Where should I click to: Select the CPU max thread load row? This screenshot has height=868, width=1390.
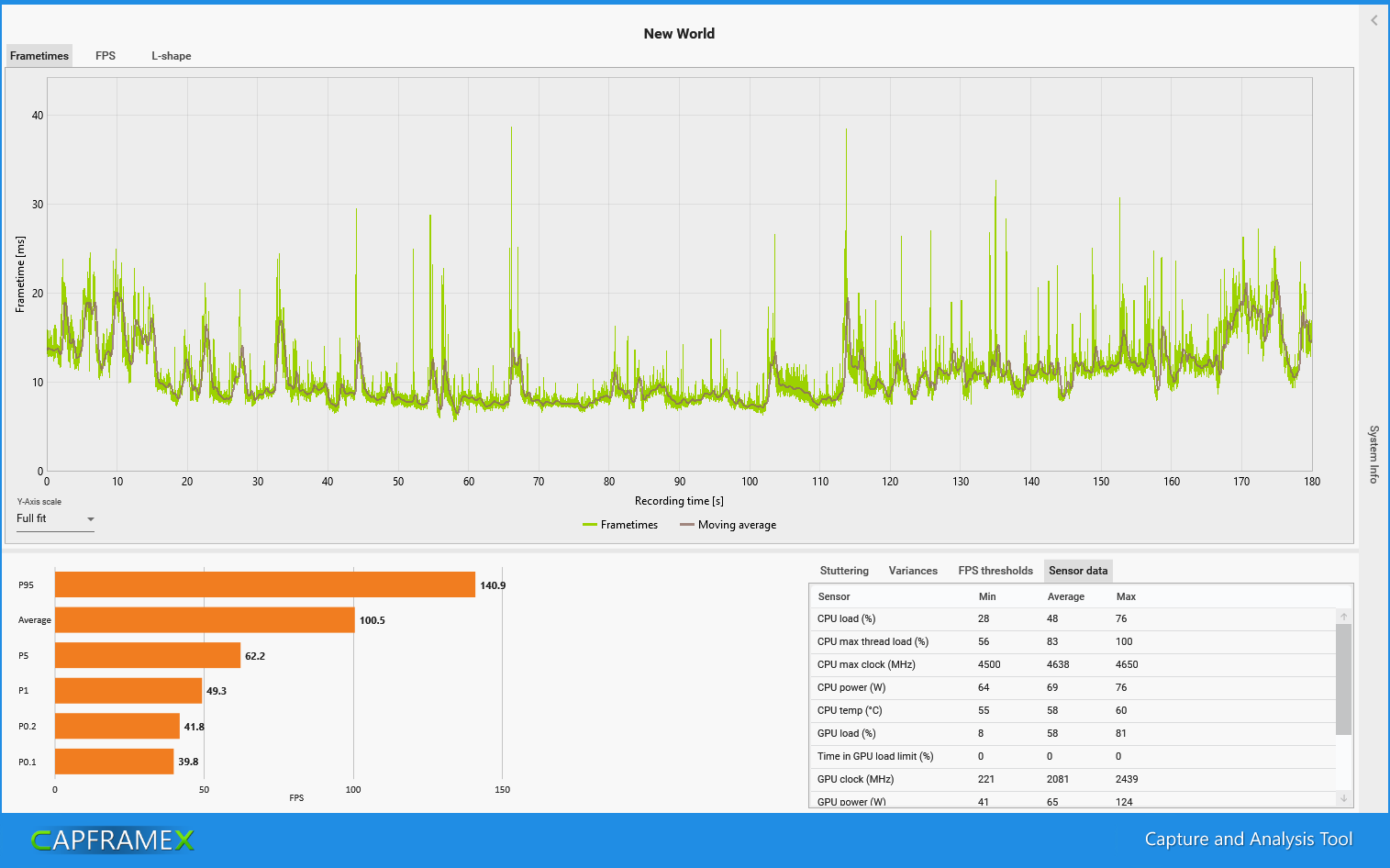[1073, 642]
